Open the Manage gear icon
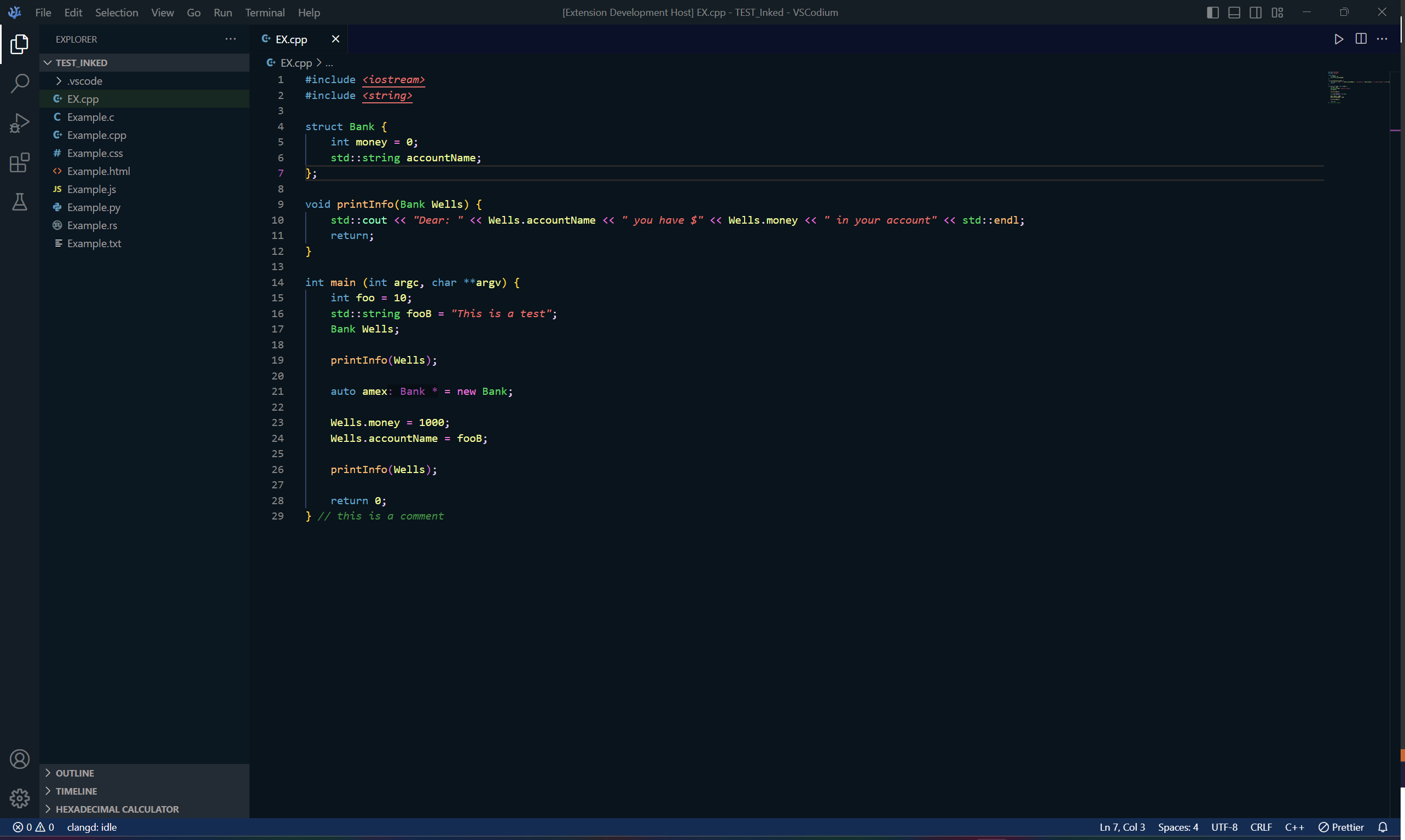This screenshot has height=840, width=1405. [19, 798]
